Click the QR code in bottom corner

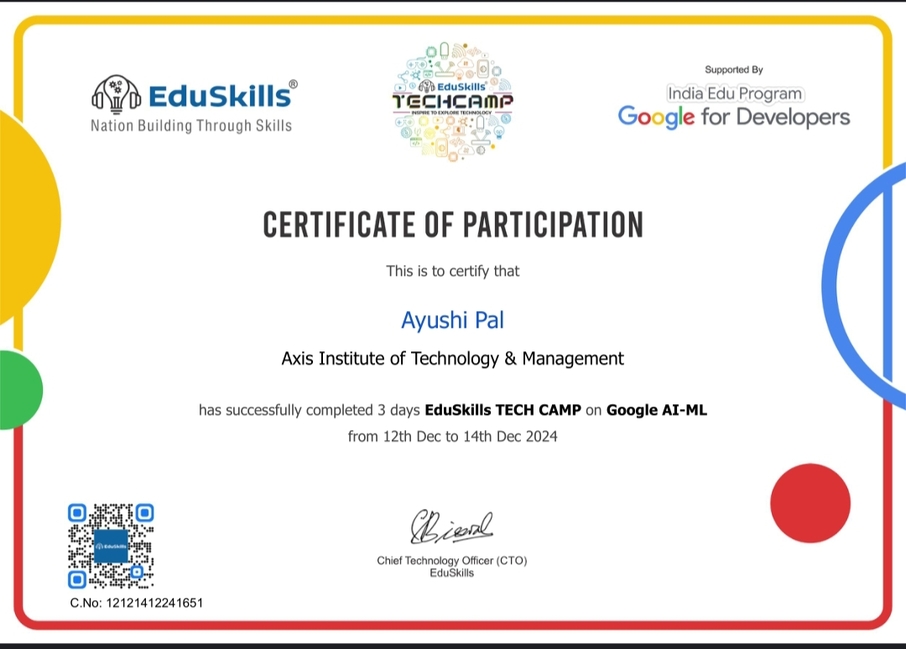[111, 546]
